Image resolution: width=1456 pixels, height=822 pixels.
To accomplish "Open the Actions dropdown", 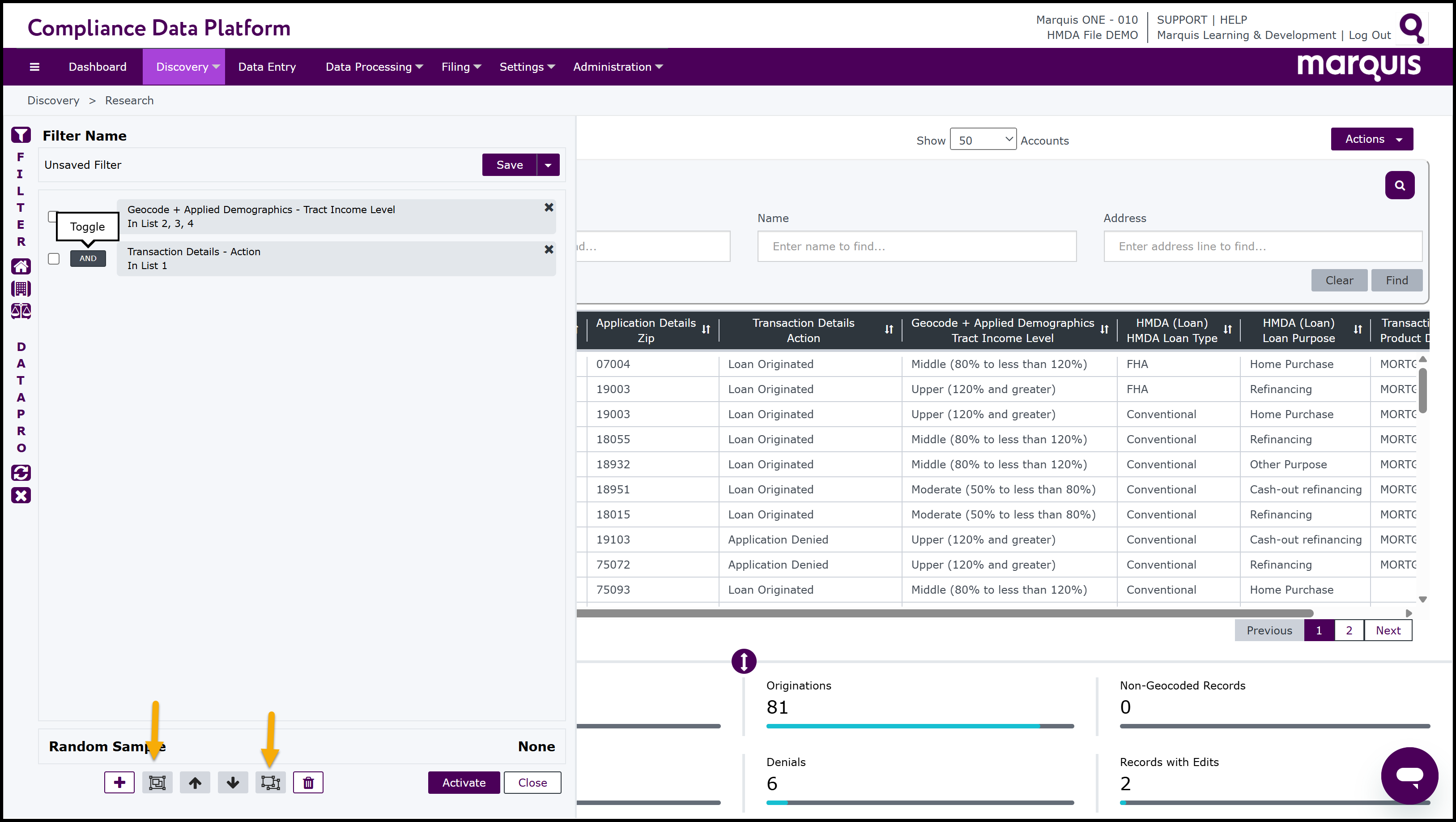I will coord(1372,139).
